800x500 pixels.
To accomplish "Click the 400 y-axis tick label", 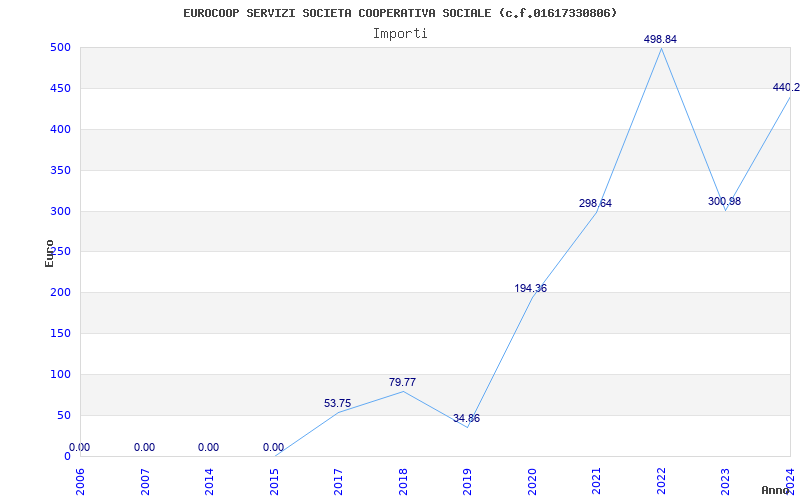I will (60, 129).
